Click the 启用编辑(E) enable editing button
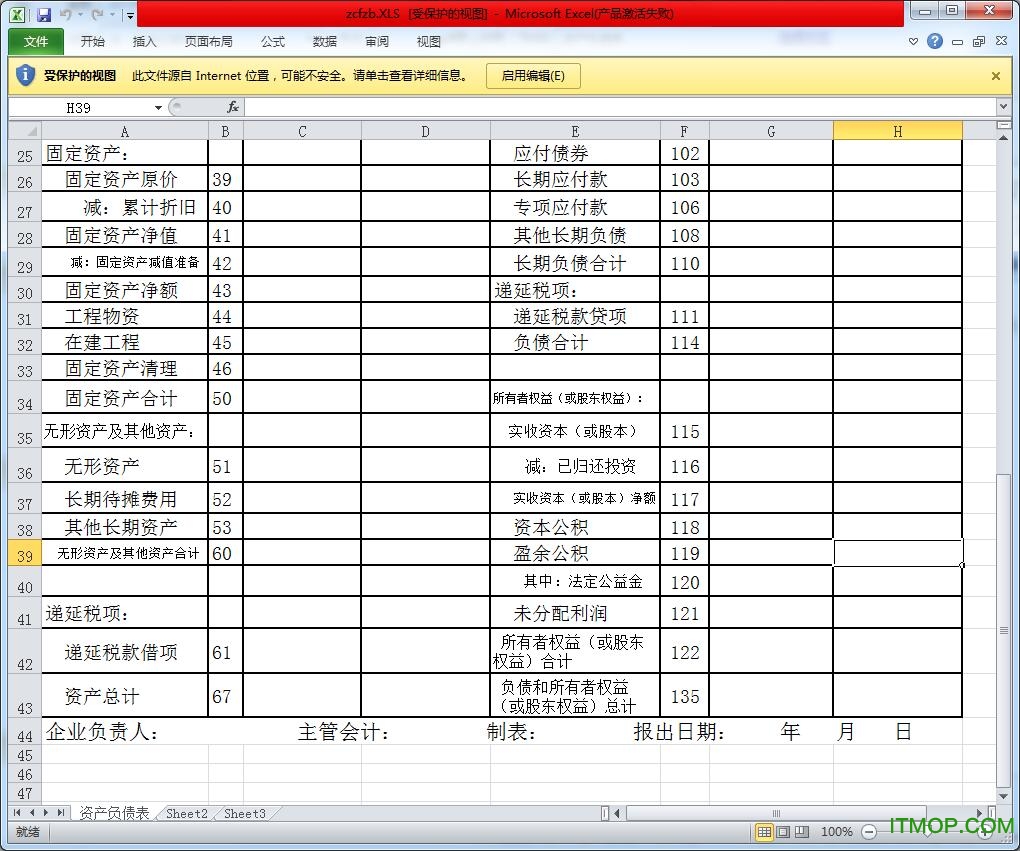The height and width of the screenshot is (851, 1020). 533,76
